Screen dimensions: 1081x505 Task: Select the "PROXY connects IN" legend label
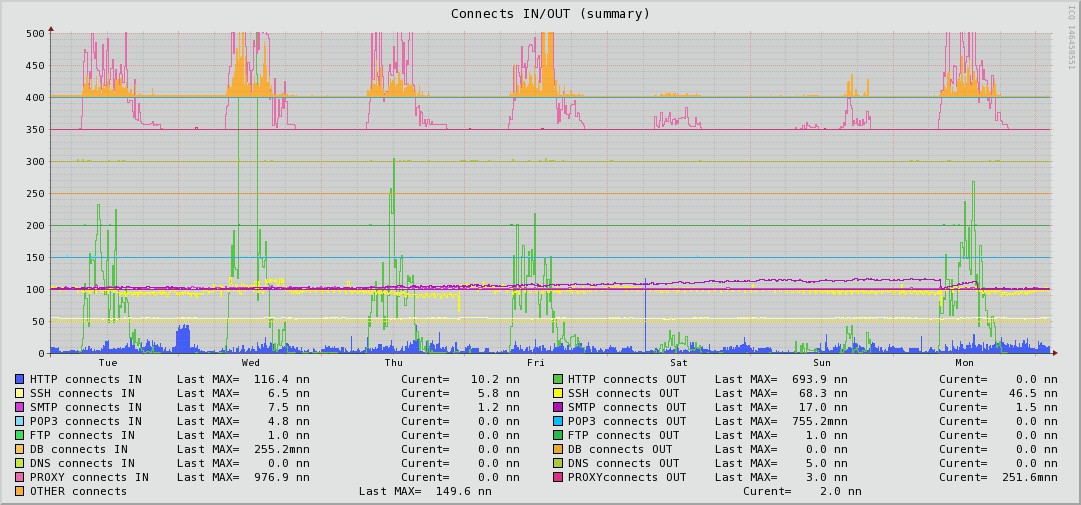tap(90, 477)
